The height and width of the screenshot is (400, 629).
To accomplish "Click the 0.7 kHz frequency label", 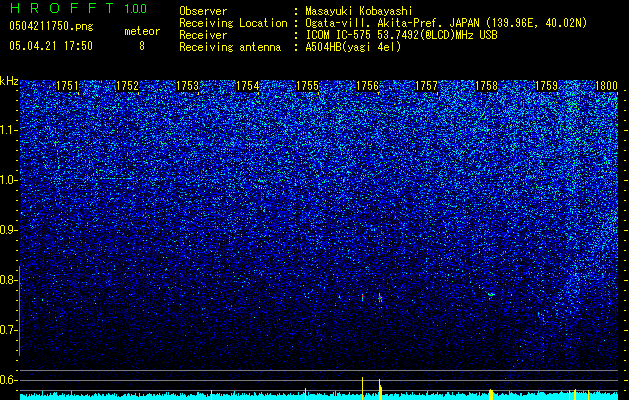I will tap(8, 330).
